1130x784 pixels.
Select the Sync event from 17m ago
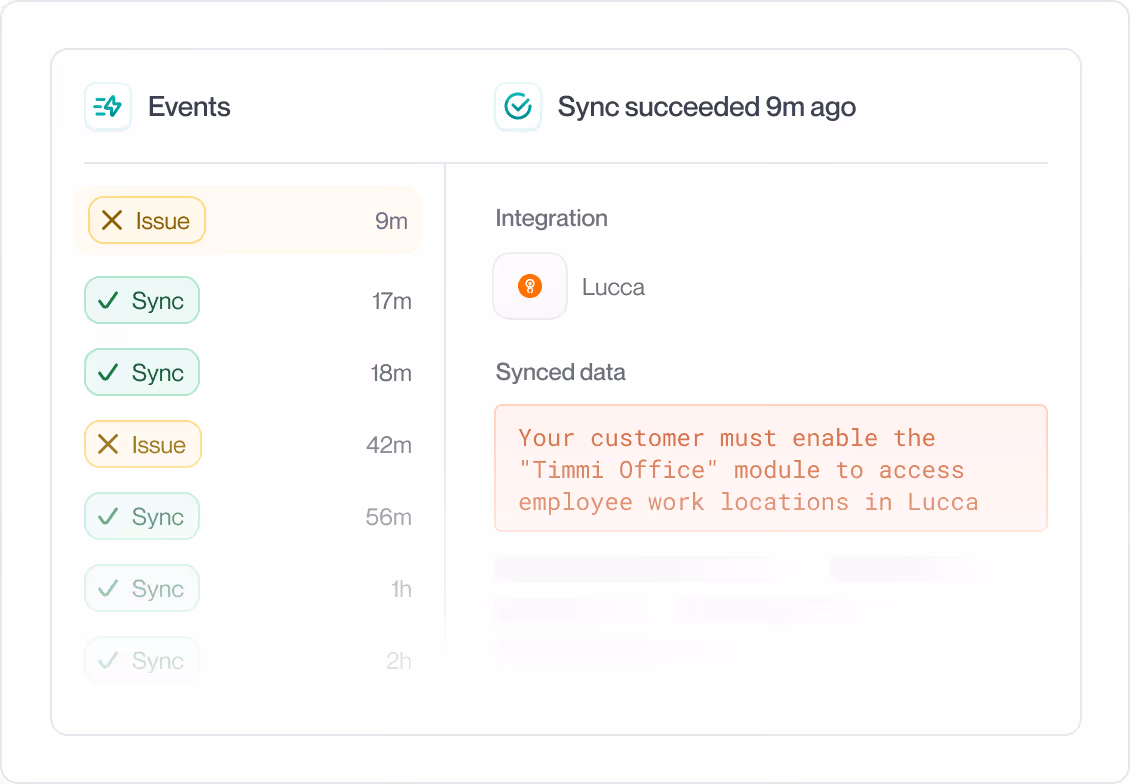[142, 300]
